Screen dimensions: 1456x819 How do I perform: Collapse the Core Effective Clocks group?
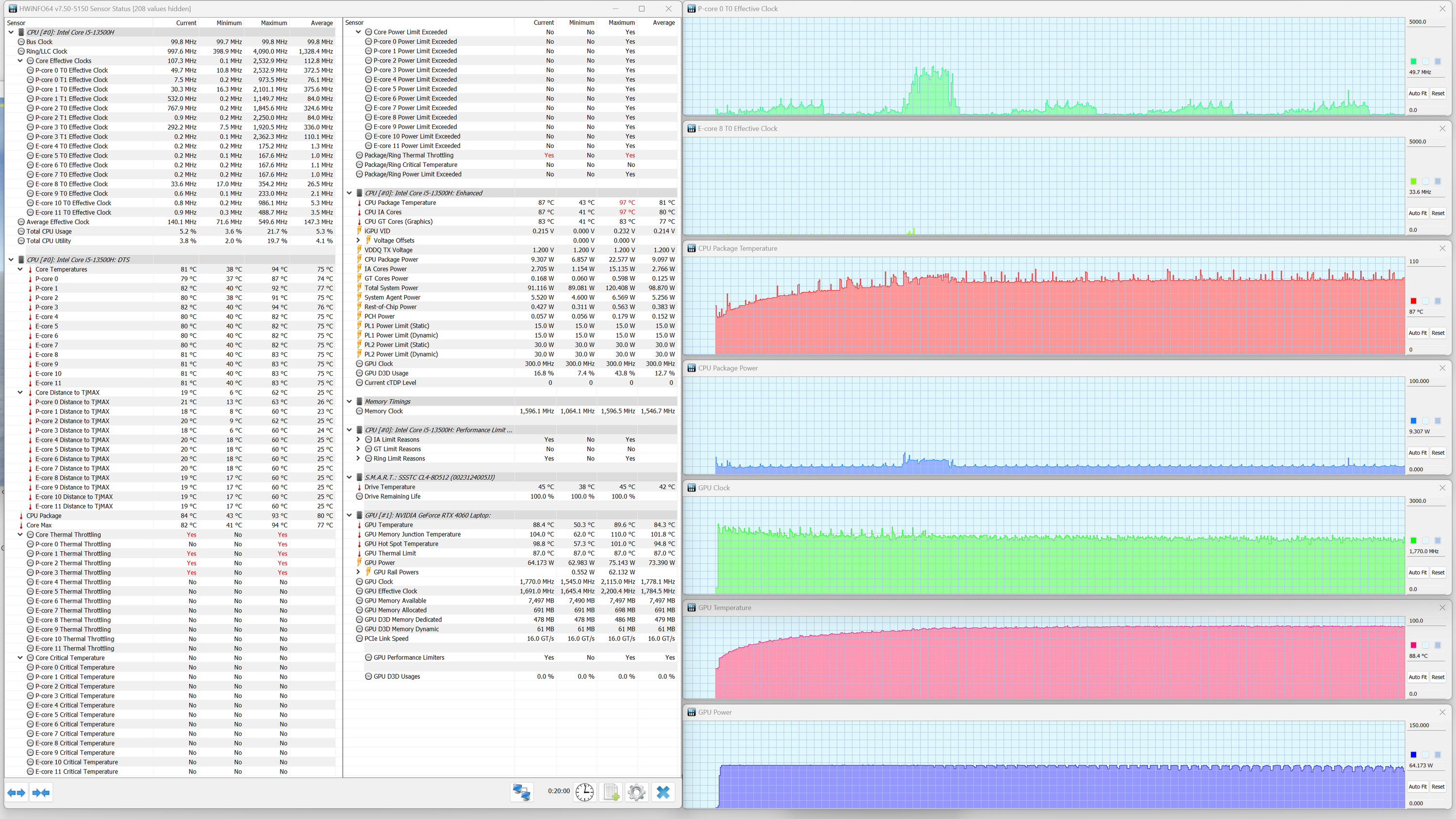click(x=20, y=61)
